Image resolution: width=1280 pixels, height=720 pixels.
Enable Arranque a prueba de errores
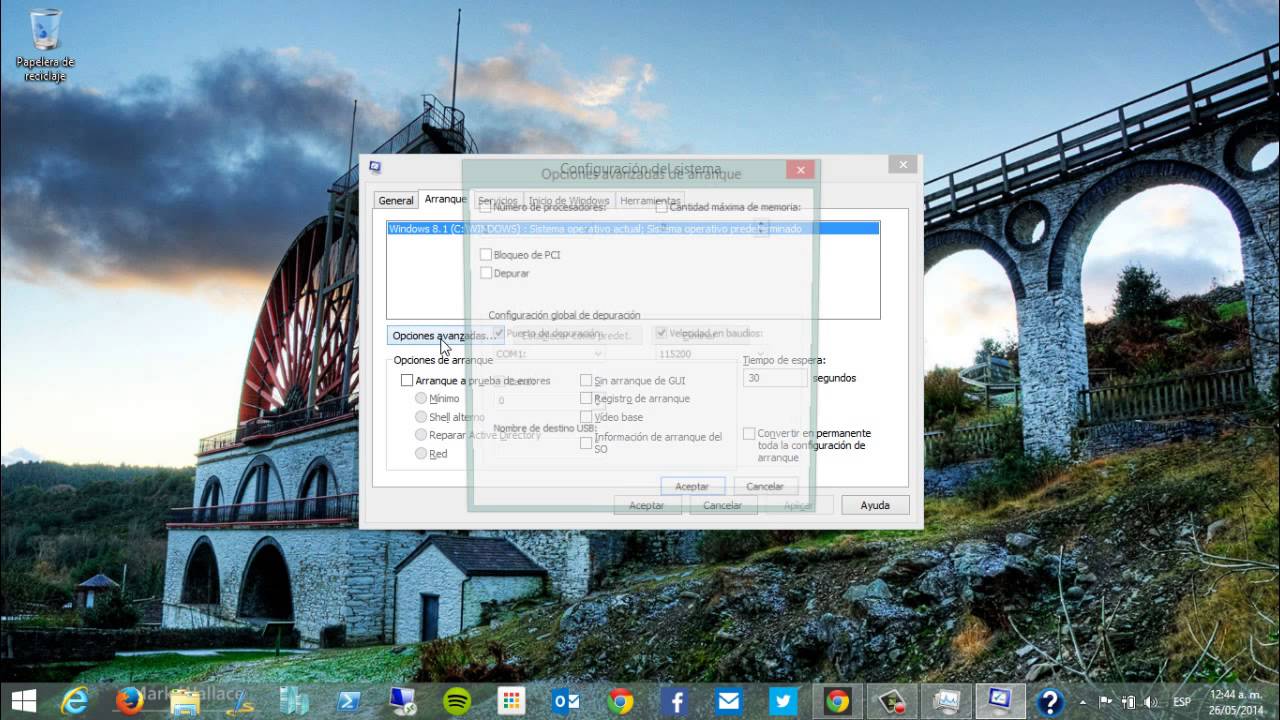pyautogui.click(x=407, y=380)
